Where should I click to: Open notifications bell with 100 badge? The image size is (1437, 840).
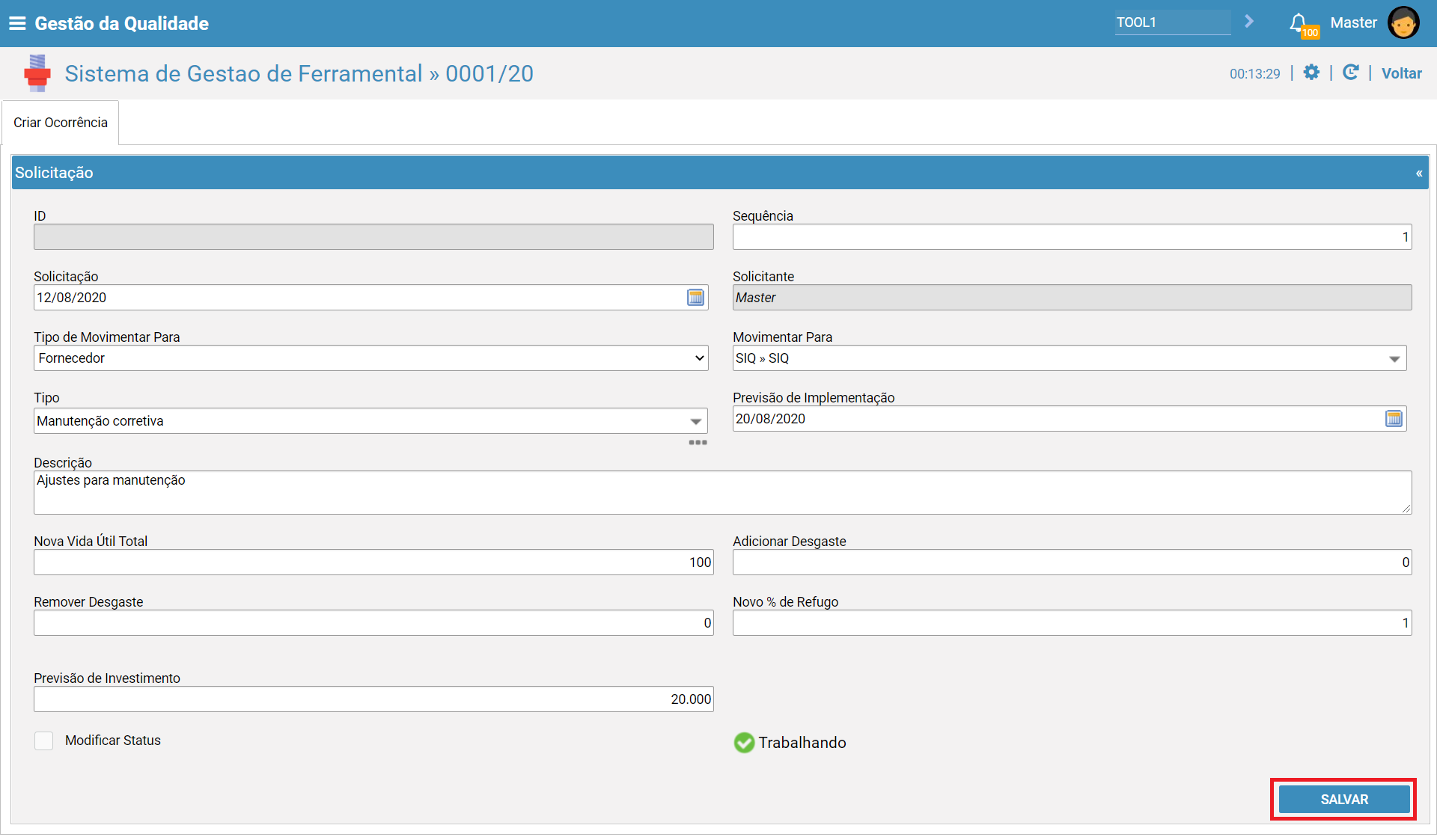tap(1303, 25)
